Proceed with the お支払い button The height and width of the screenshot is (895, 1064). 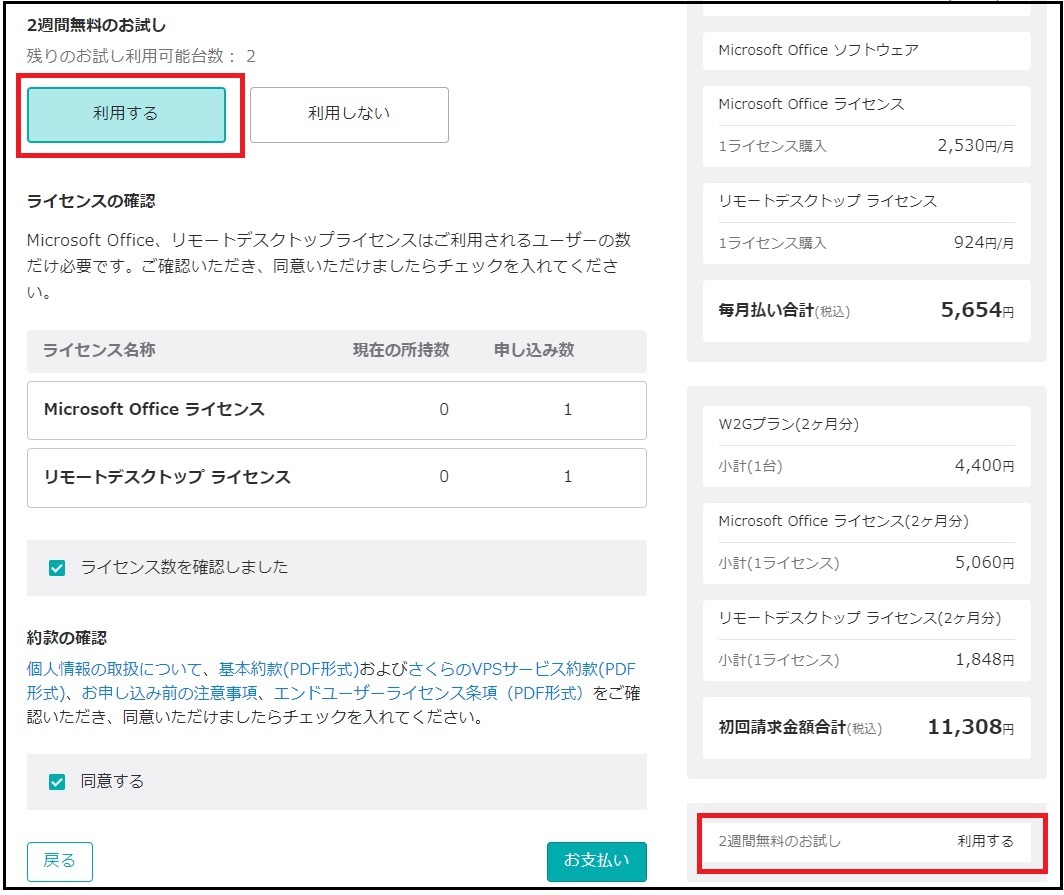coord(596,860)
